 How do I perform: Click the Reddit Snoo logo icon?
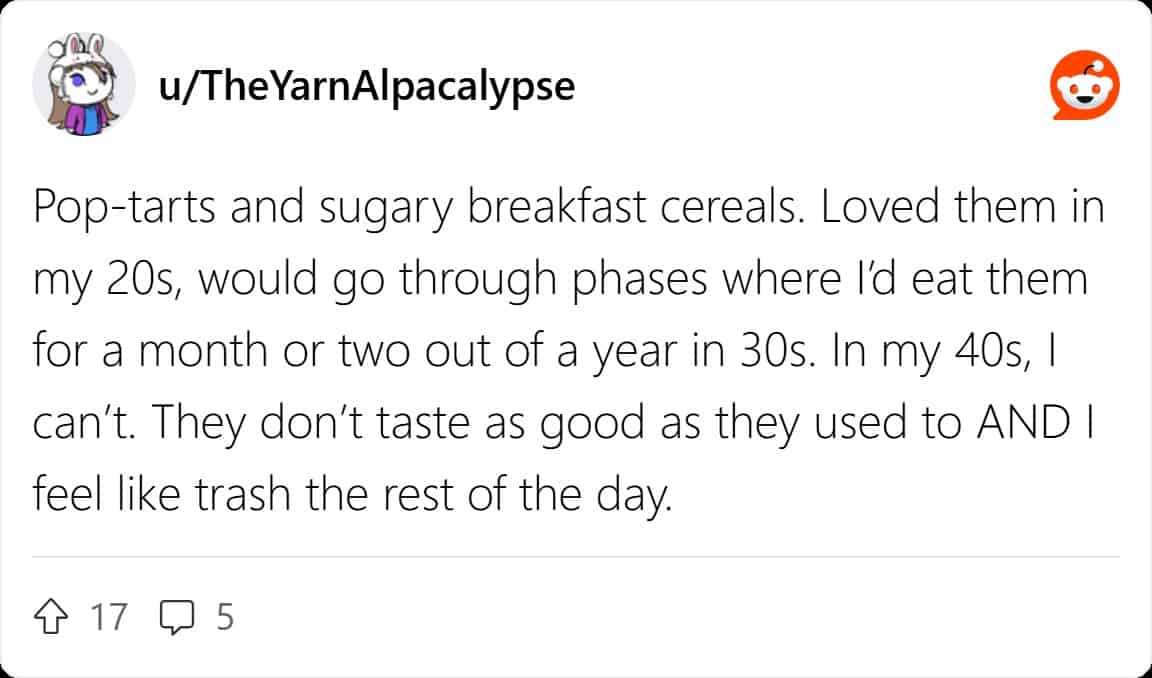[1084, 88]
